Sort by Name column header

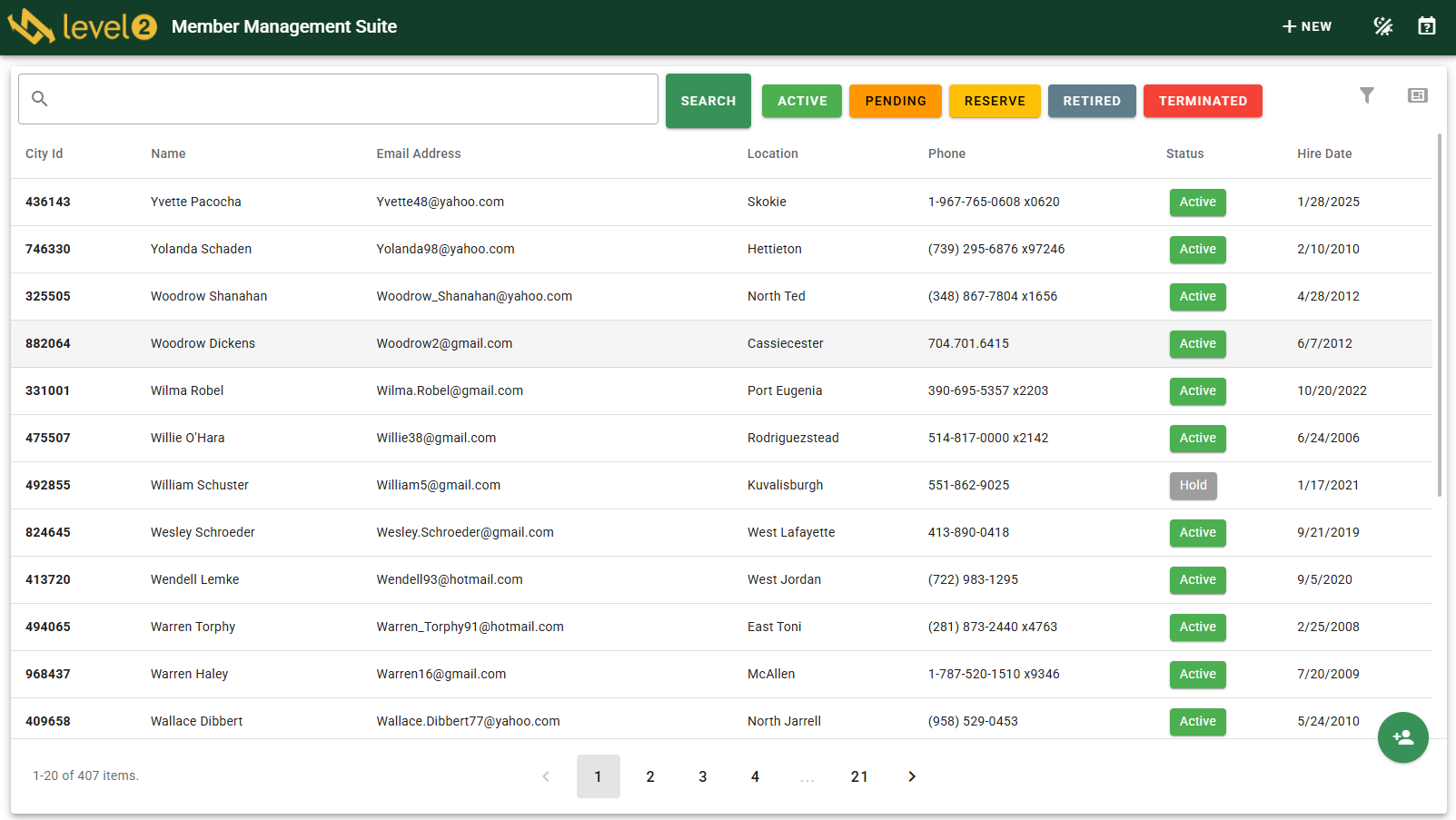[168, 153]
